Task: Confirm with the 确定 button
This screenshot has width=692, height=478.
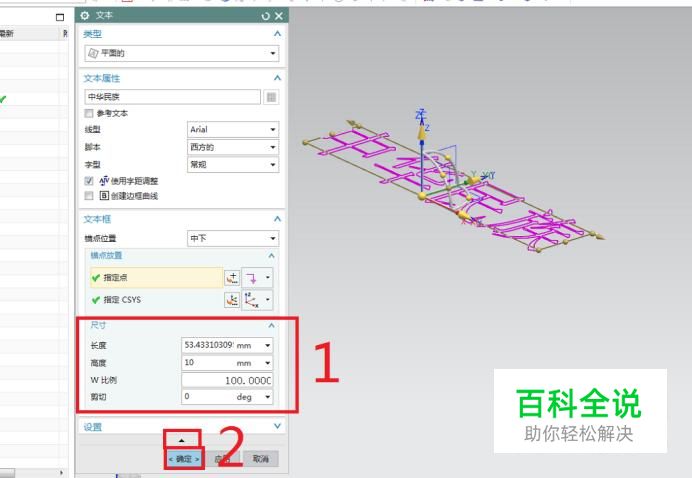Action: (184, 459)
